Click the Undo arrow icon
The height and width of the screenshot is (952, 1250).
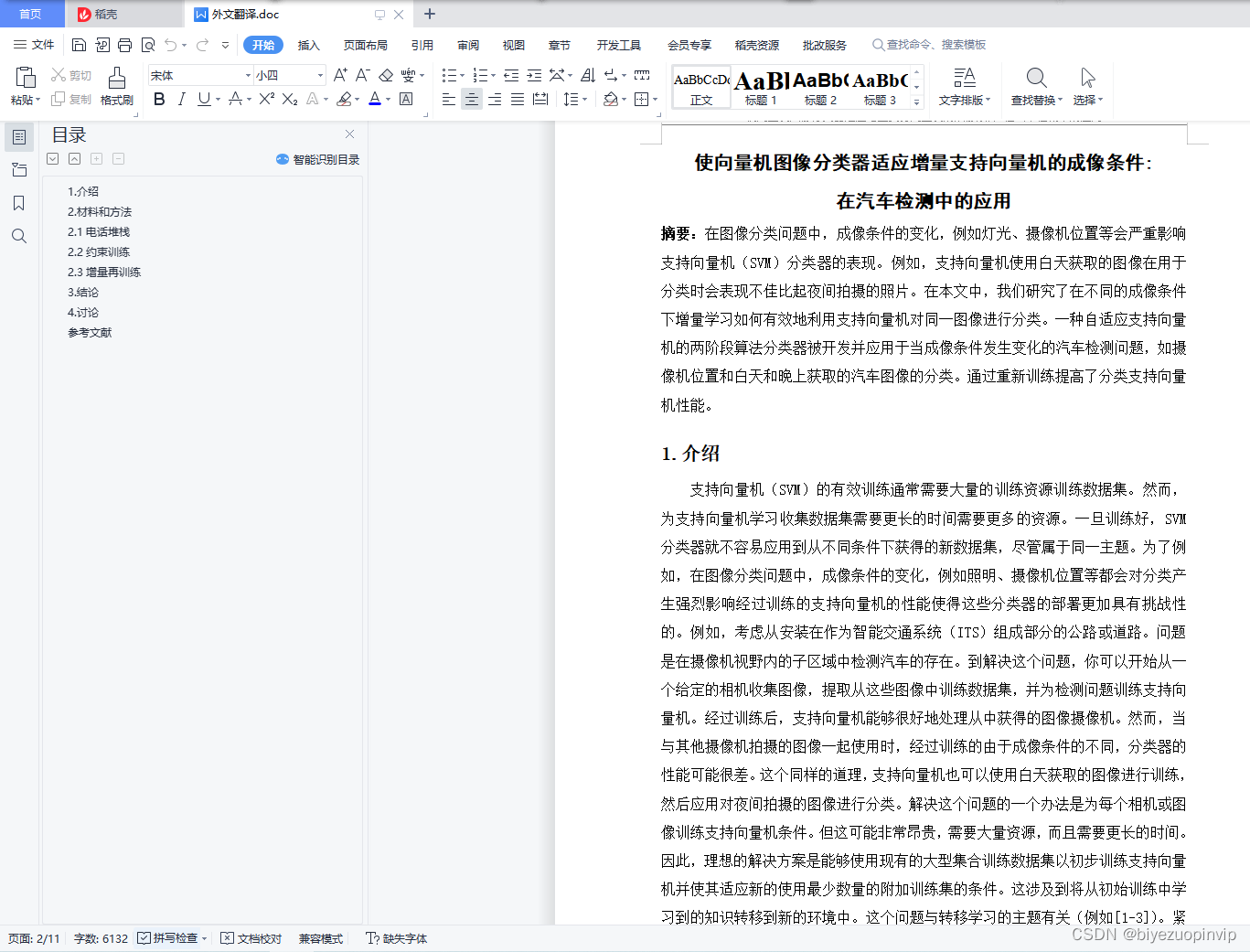click(170, 45)
